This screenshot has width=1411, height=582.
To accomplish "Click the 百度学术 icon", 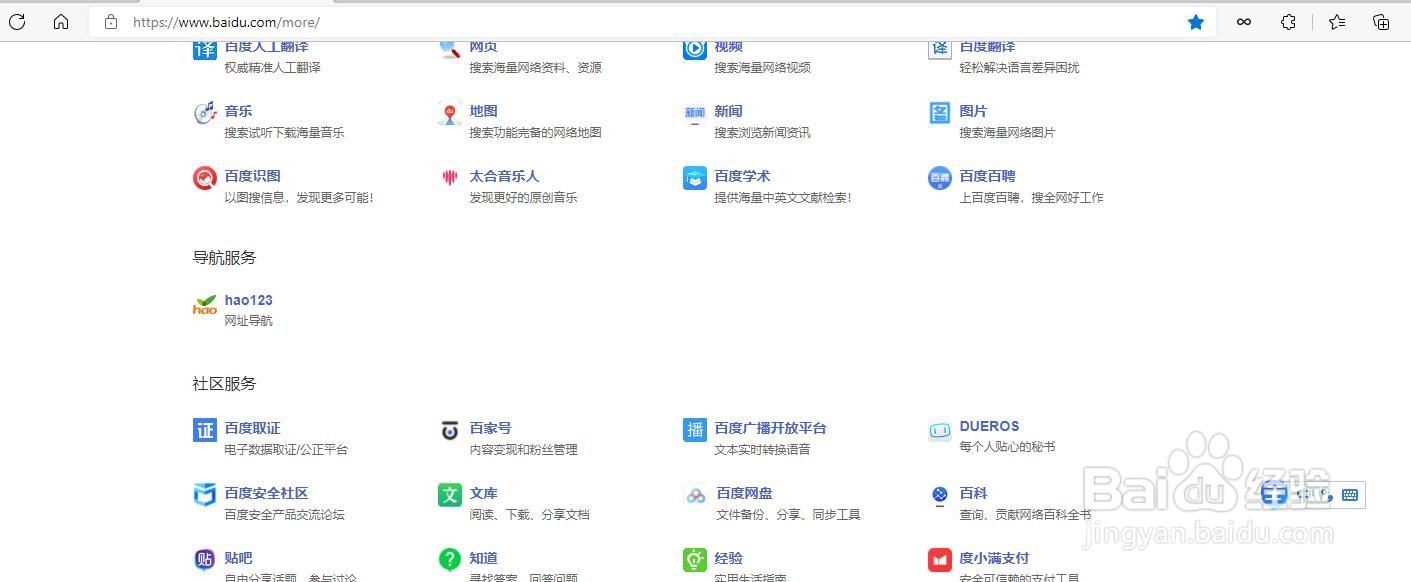I will coord(695,178).
